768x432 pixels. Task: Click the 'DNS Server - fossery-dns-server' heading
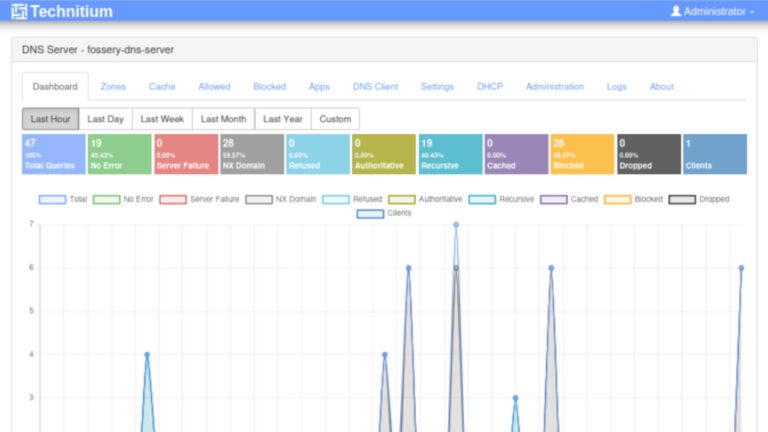click(x=98, y=50)
